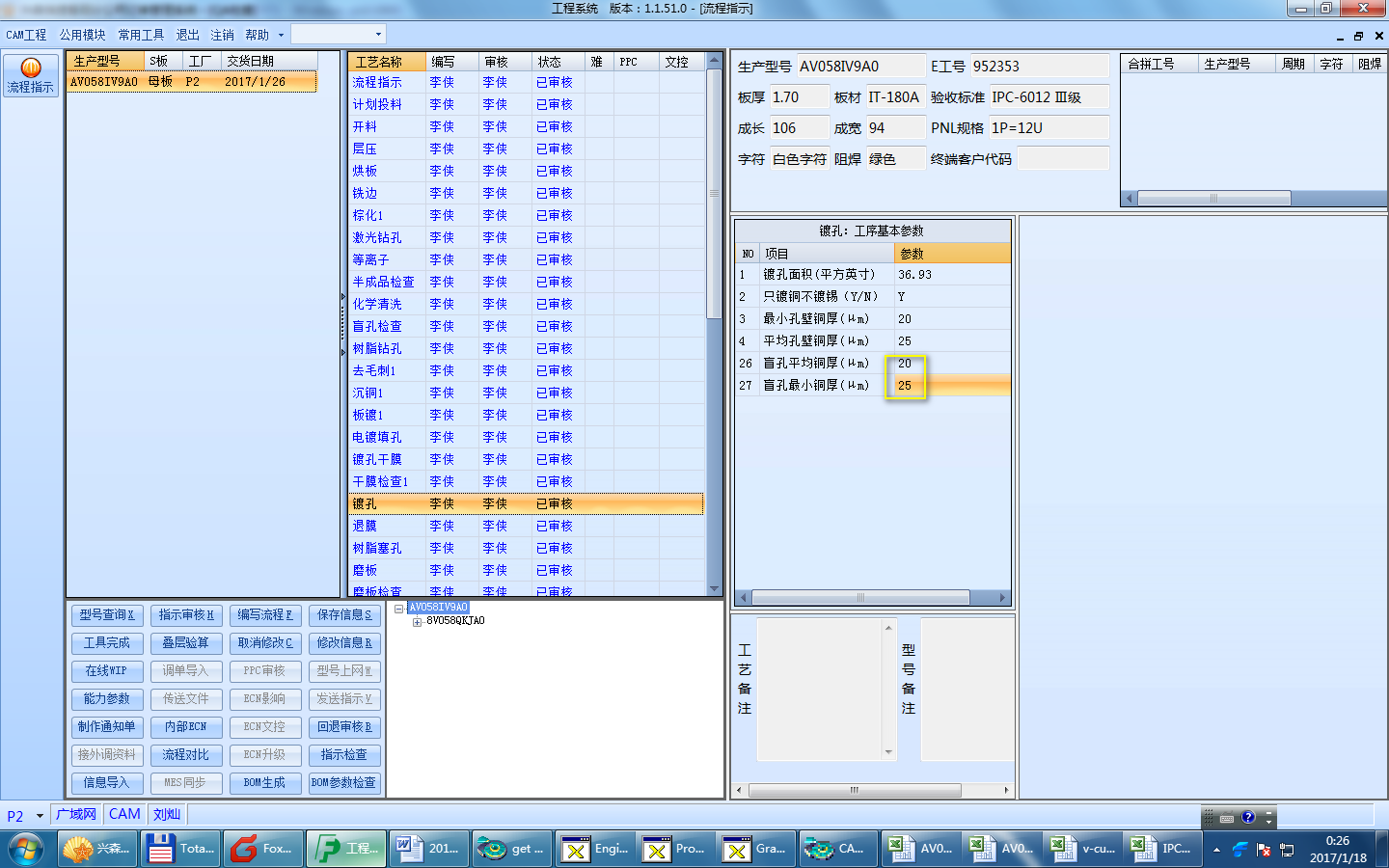
Task: Select the AV058IV9A0 row in production list
Action: [192, 82]
